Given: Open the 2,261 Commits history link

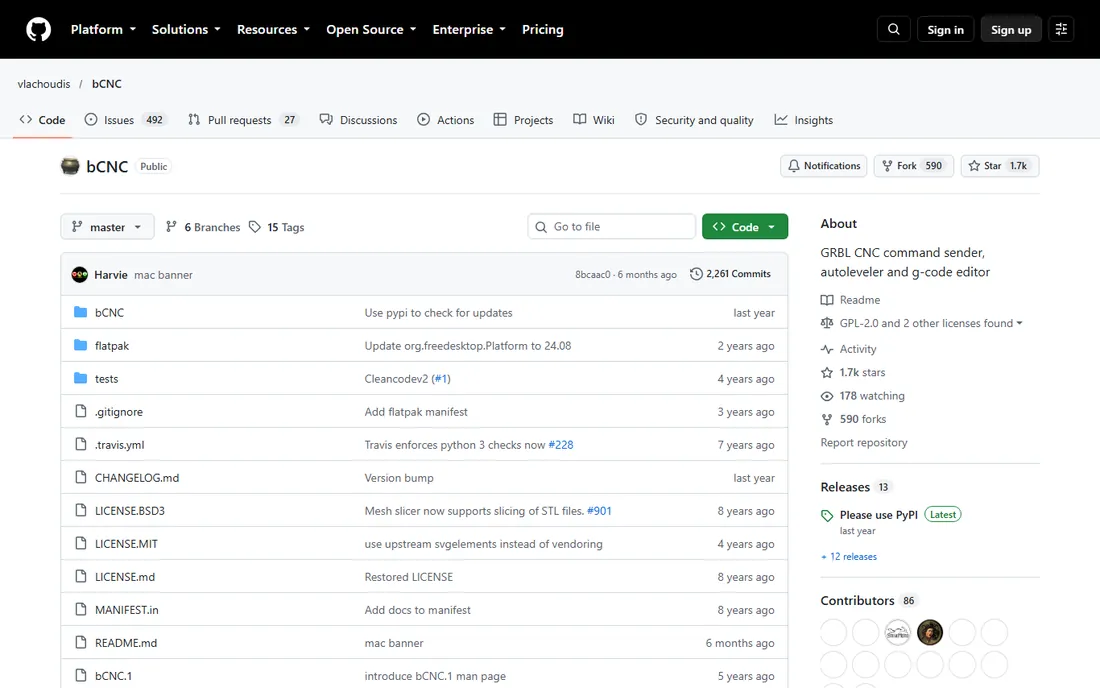Looking at the screenshot, I should point(730,274).
